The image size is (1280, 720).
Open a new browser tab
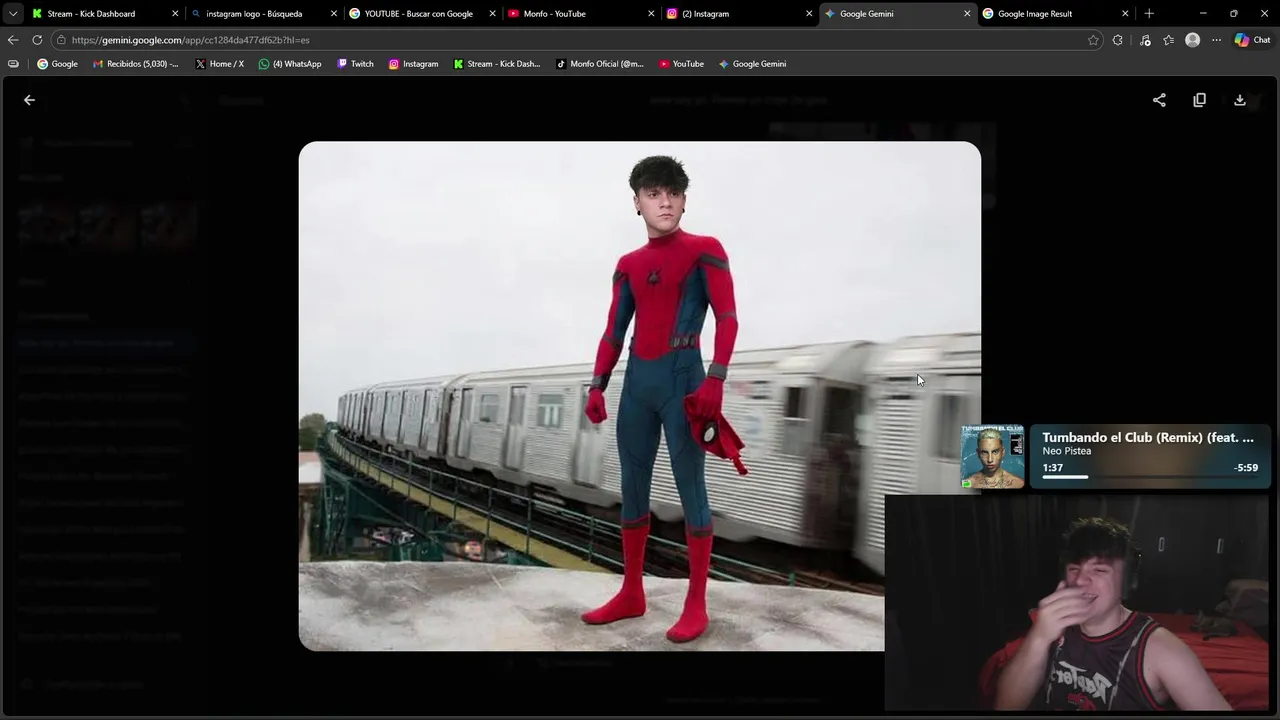coord(1149,14)
